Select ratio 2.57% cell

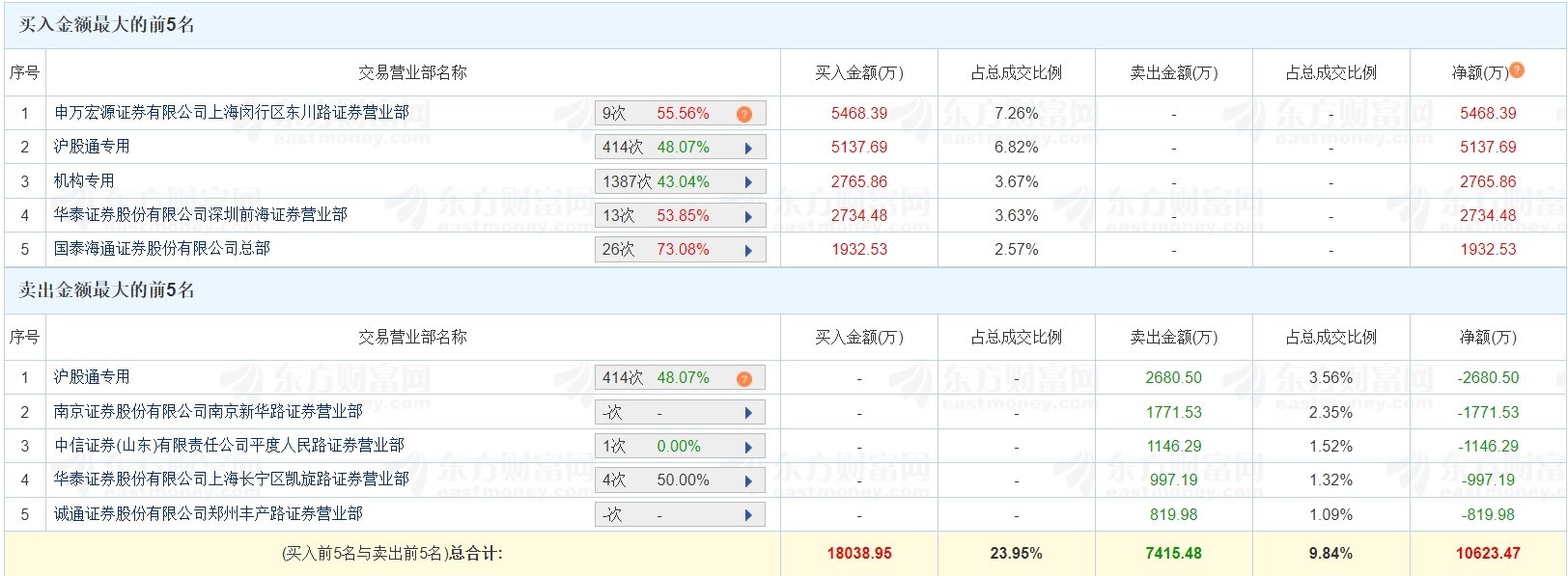coord(1017,250)
